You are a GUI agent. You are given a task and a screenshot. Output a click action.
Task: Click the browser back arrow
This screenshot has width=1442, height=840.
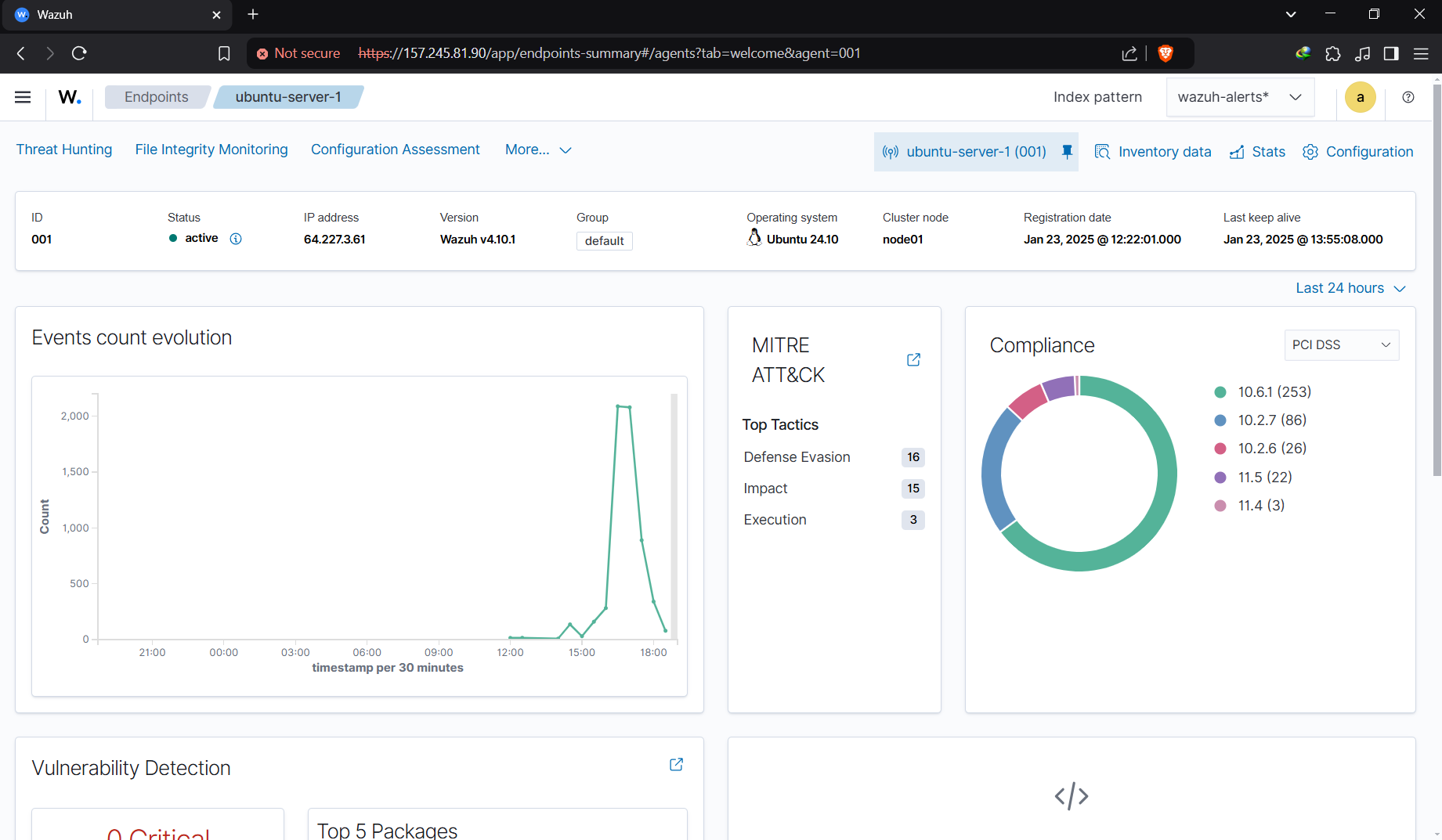[21, 53]
